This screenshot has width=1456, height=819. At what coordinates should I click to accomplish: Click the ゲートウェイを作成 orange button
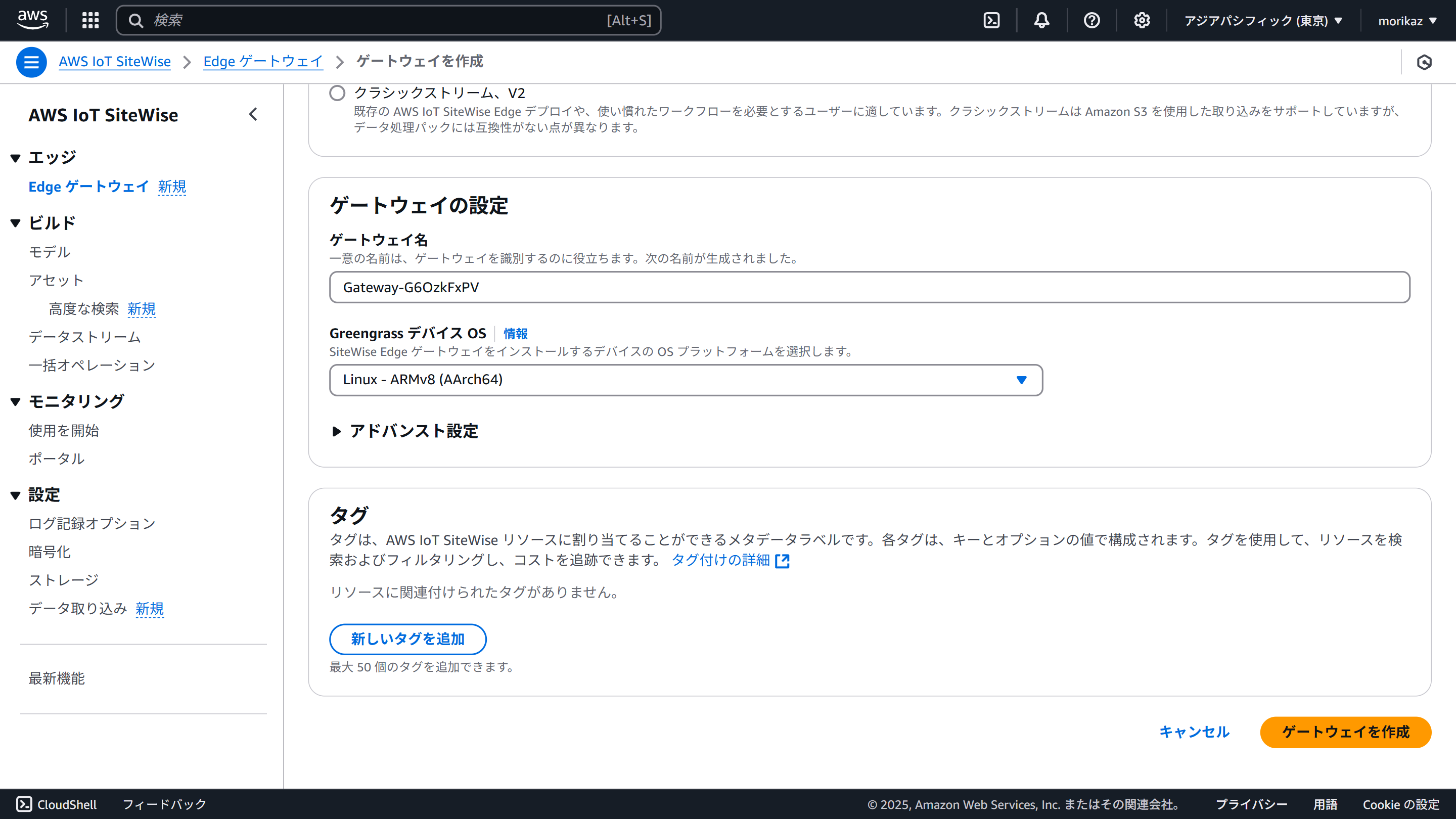click(x=1345, y=732)
